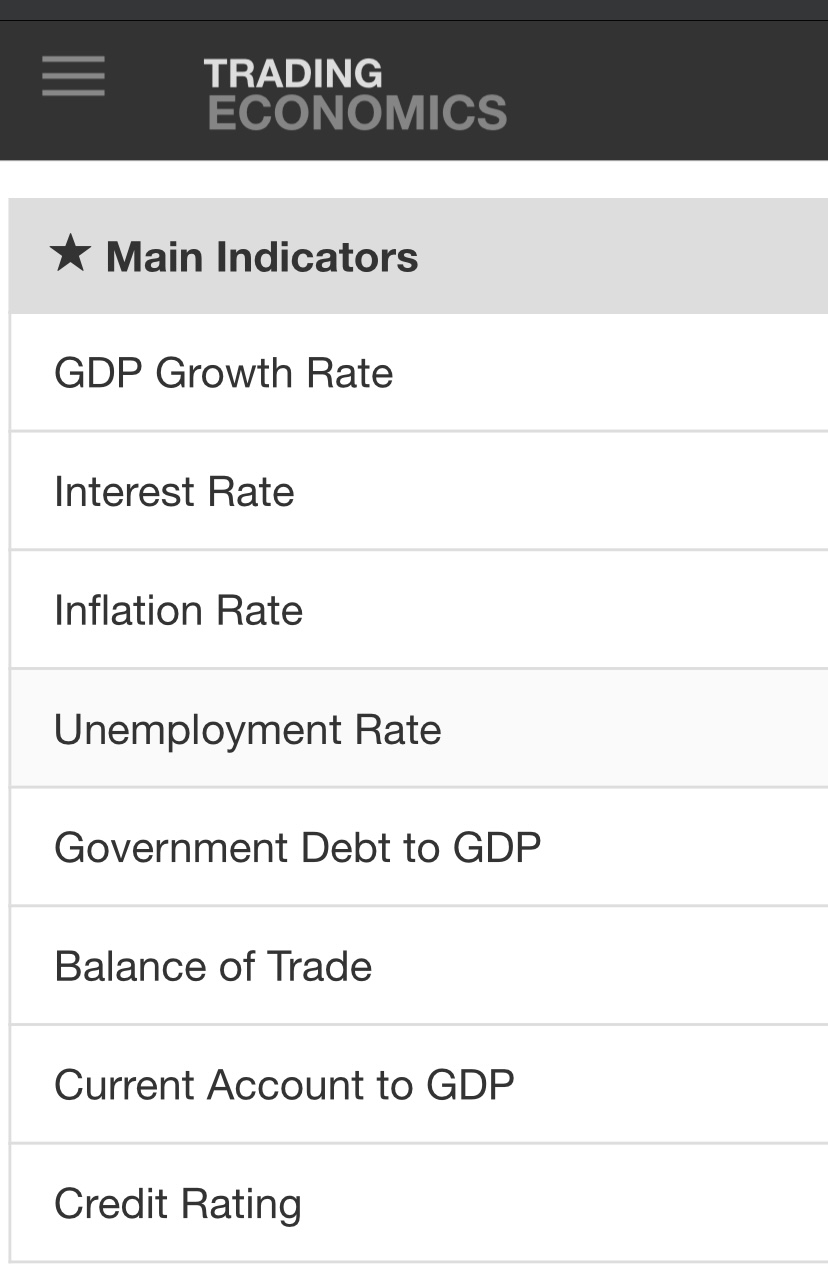Choose the Unemployment Rate indicator
Screen dimensions: 828x1286
(247, 729)
